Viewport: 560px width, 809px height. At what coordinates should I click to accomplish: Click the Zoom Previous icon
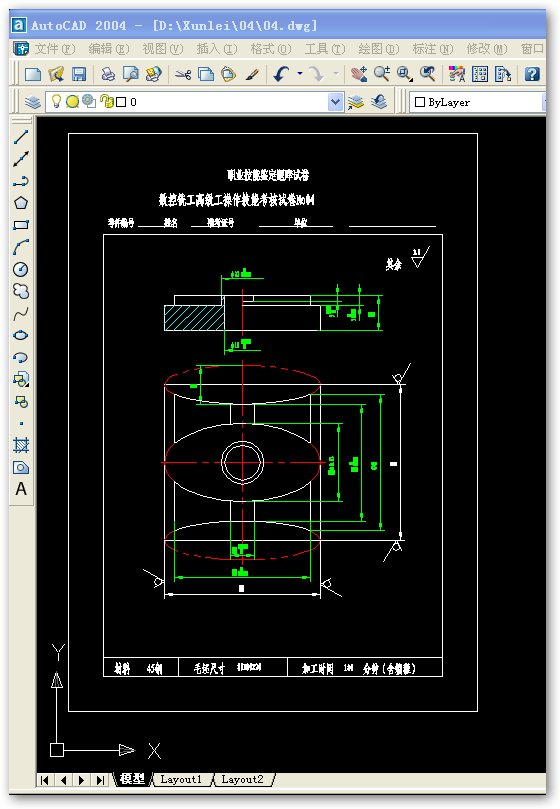pyautogui.click(x=427, y=74)
